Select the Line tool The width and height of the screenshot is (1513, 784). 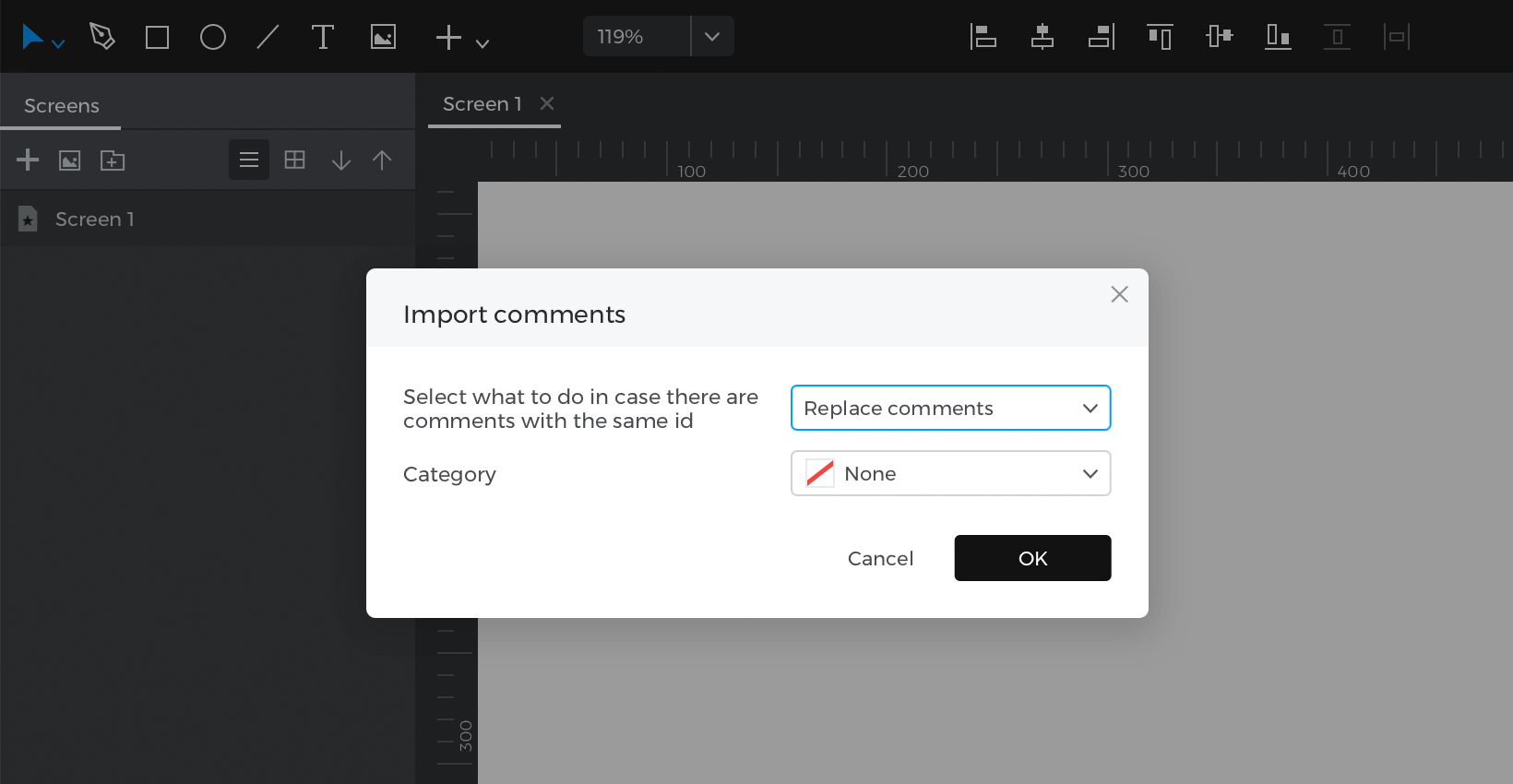[x=268, y=37]
